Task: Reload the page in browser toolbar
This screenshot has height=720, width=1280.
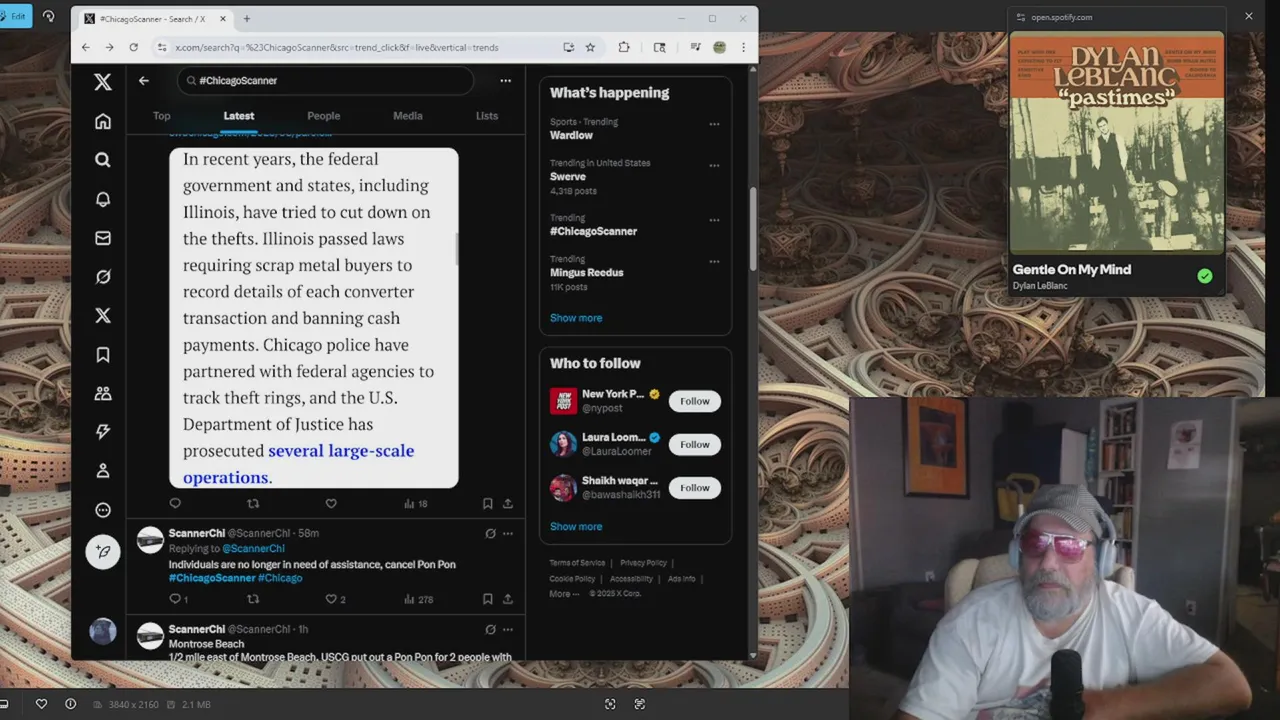Action: (x=132, y=47)
